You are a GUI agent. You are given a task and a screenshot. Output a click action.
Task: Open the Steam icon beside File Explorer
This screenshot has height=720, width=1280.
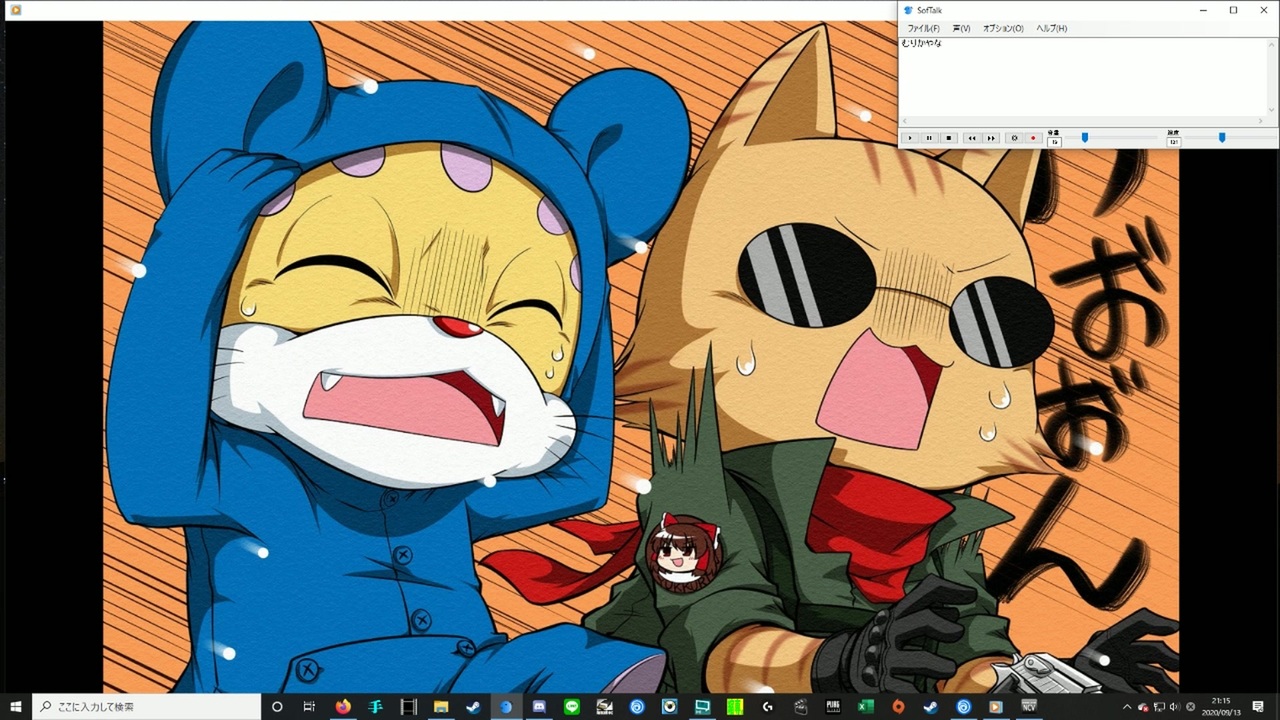(x=473, y=707)
